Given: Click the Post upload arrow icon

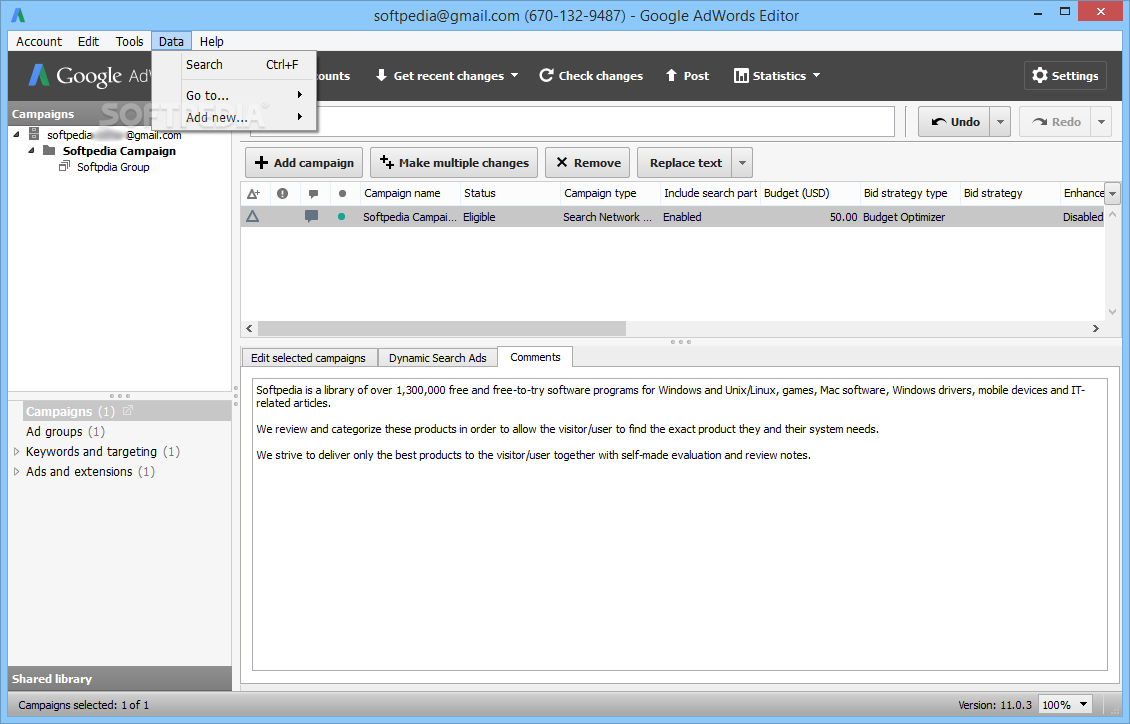Looking at the screenshot, I should [x=671, y=75].
